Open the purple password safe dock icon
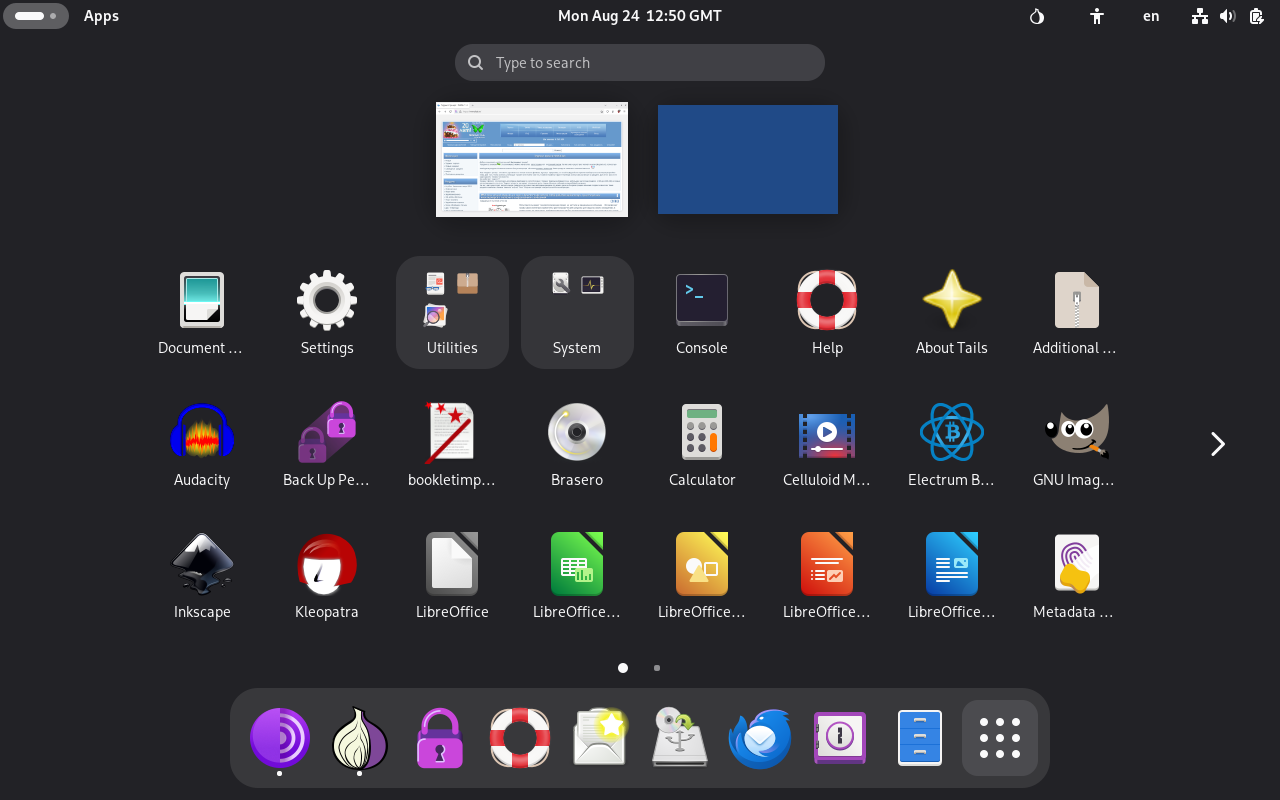This screenshot has width=1280, height=800. [x=840, y=738]
